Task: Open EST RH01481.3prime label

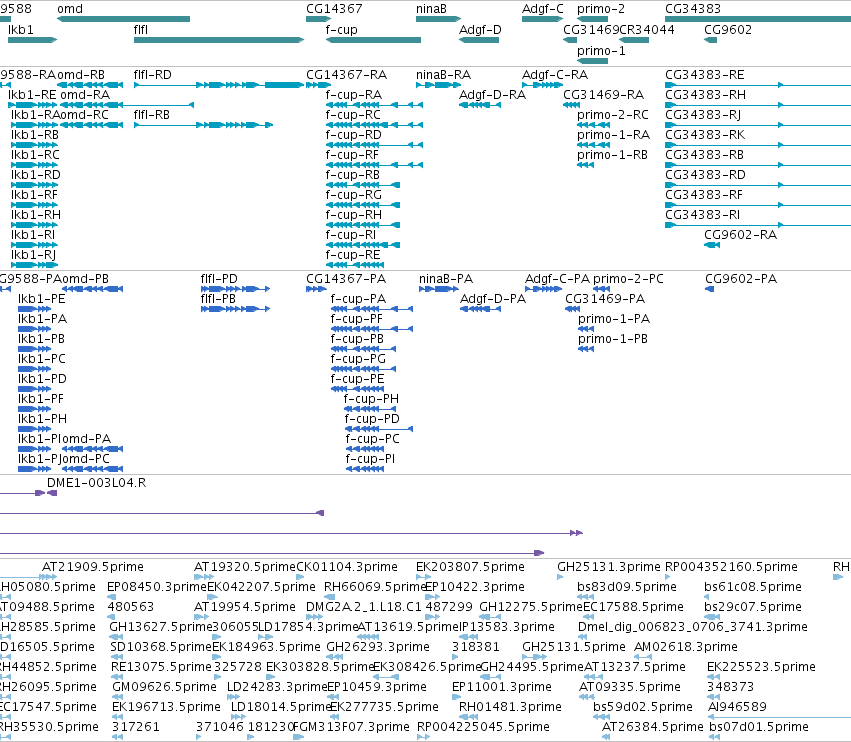Action: click(x=510, y=707)
